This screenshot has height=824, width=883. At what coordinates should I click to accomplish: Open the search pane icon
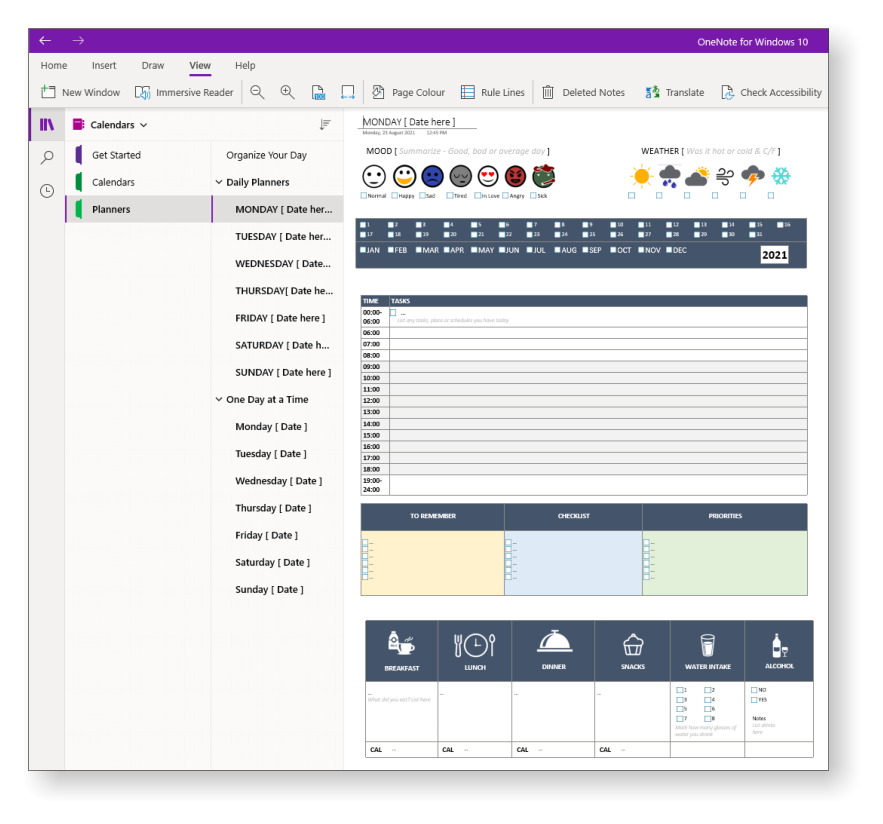point(47,158)
